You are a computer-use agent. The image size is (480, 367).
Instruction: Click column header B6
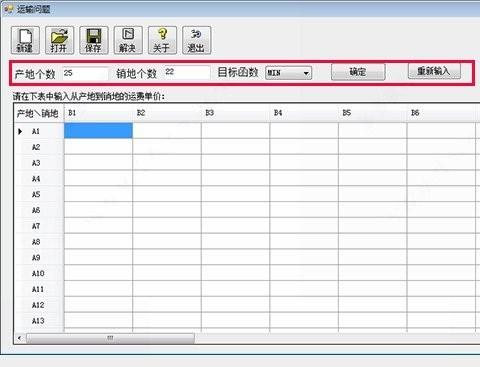441,113
